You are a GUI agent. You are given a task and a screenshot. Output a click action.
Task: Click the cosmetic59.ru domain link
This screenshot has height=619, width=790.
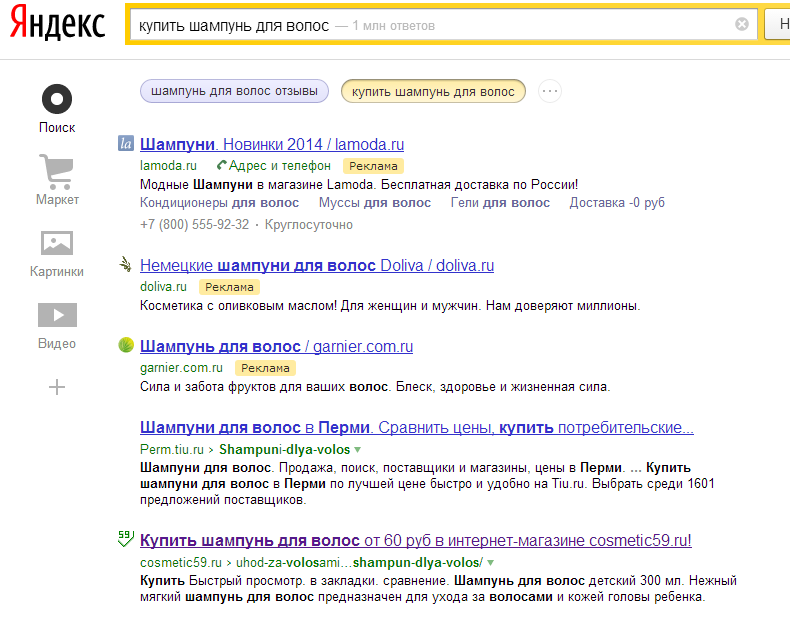click(x=181, y=562)
